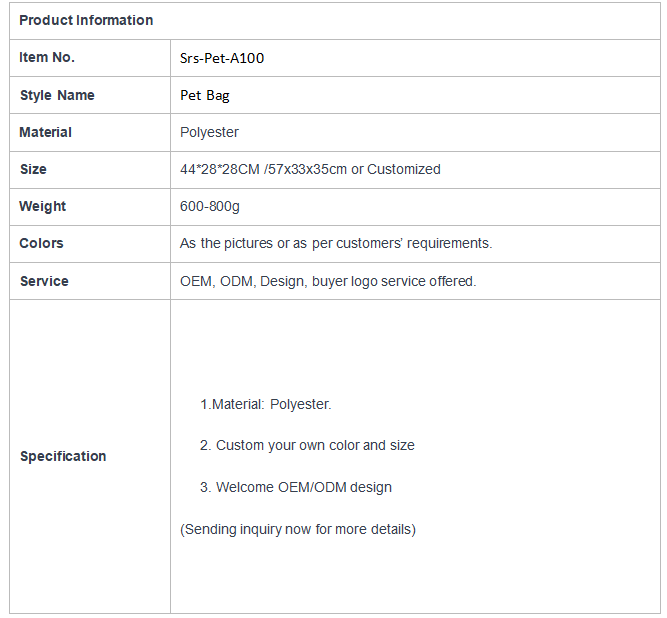Select the Service label cell

click(x=90, y=281)
